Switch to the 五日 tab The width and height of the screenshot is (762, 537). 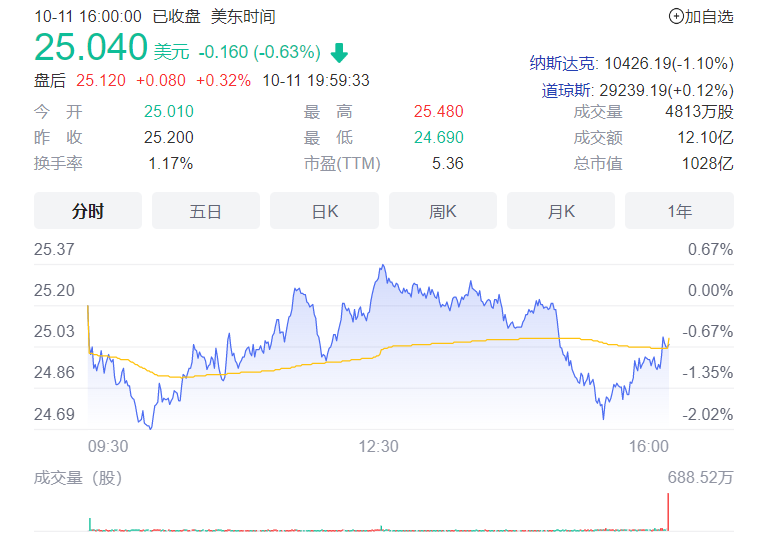tap(206, 211)
